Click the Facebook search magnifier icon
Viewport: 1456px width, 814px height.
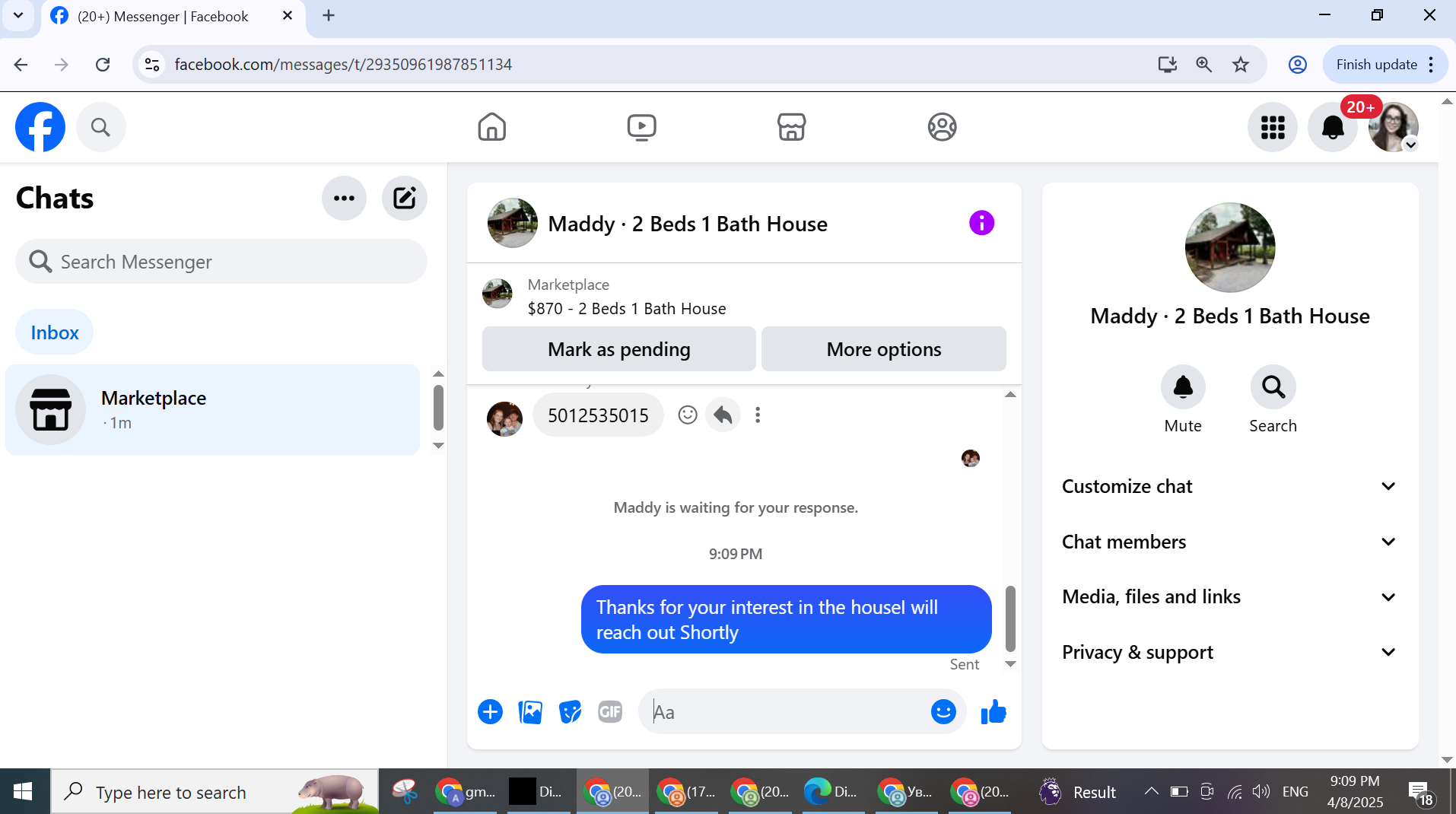point(100,127)
